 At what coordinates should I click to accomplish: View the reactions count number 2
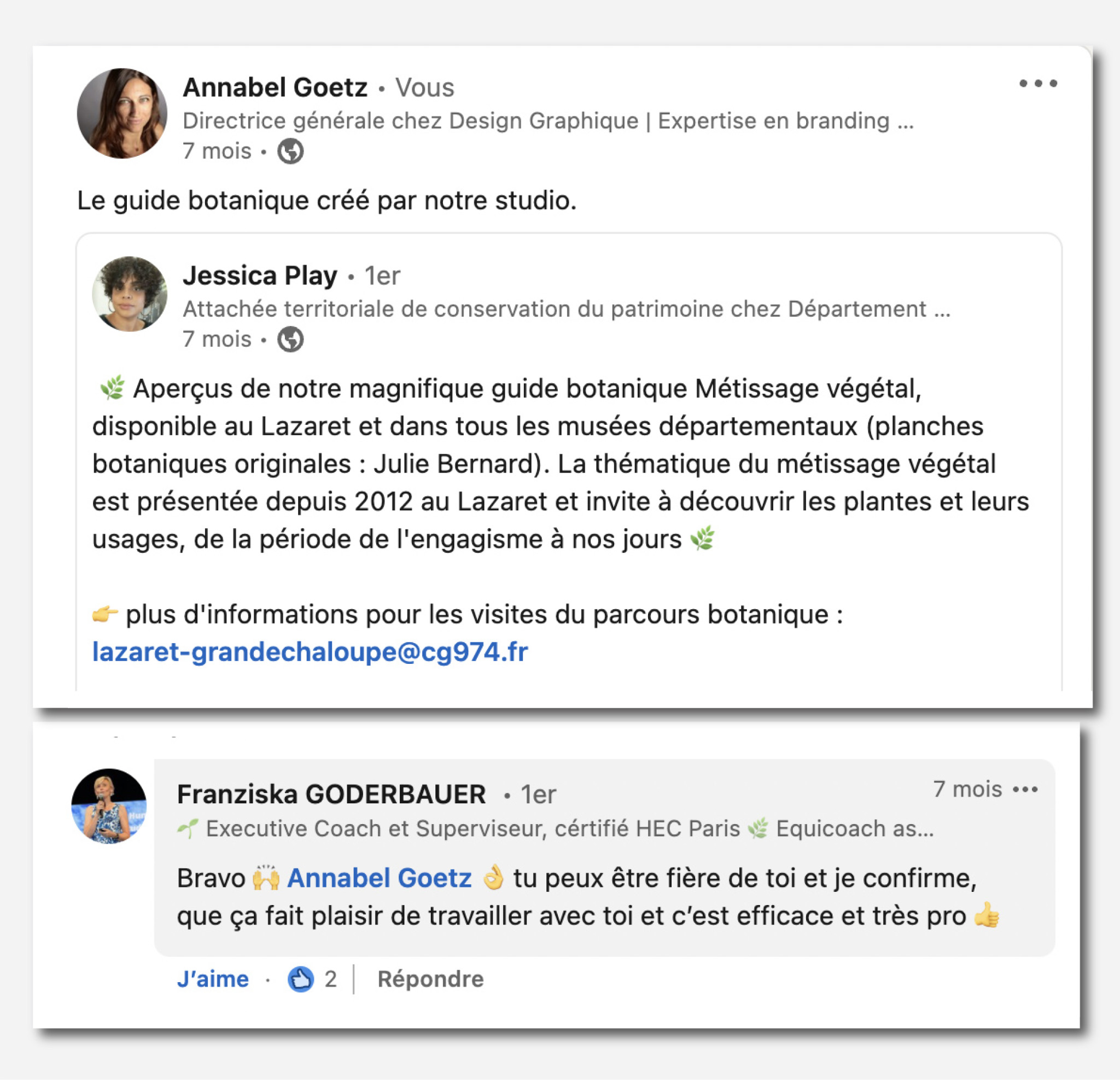[331, 979]
